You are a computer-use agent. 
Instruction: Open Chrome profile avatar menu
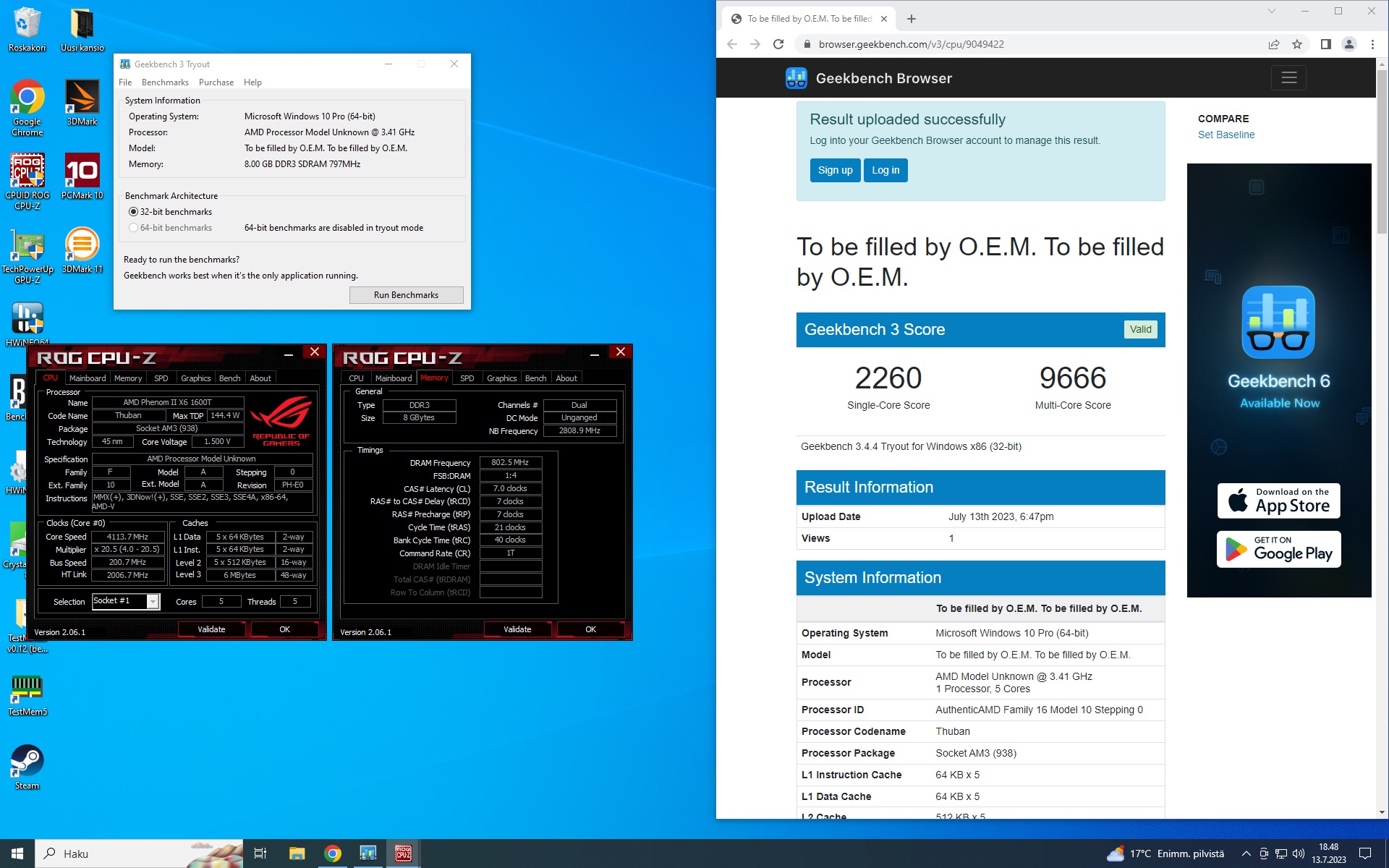1349,44
